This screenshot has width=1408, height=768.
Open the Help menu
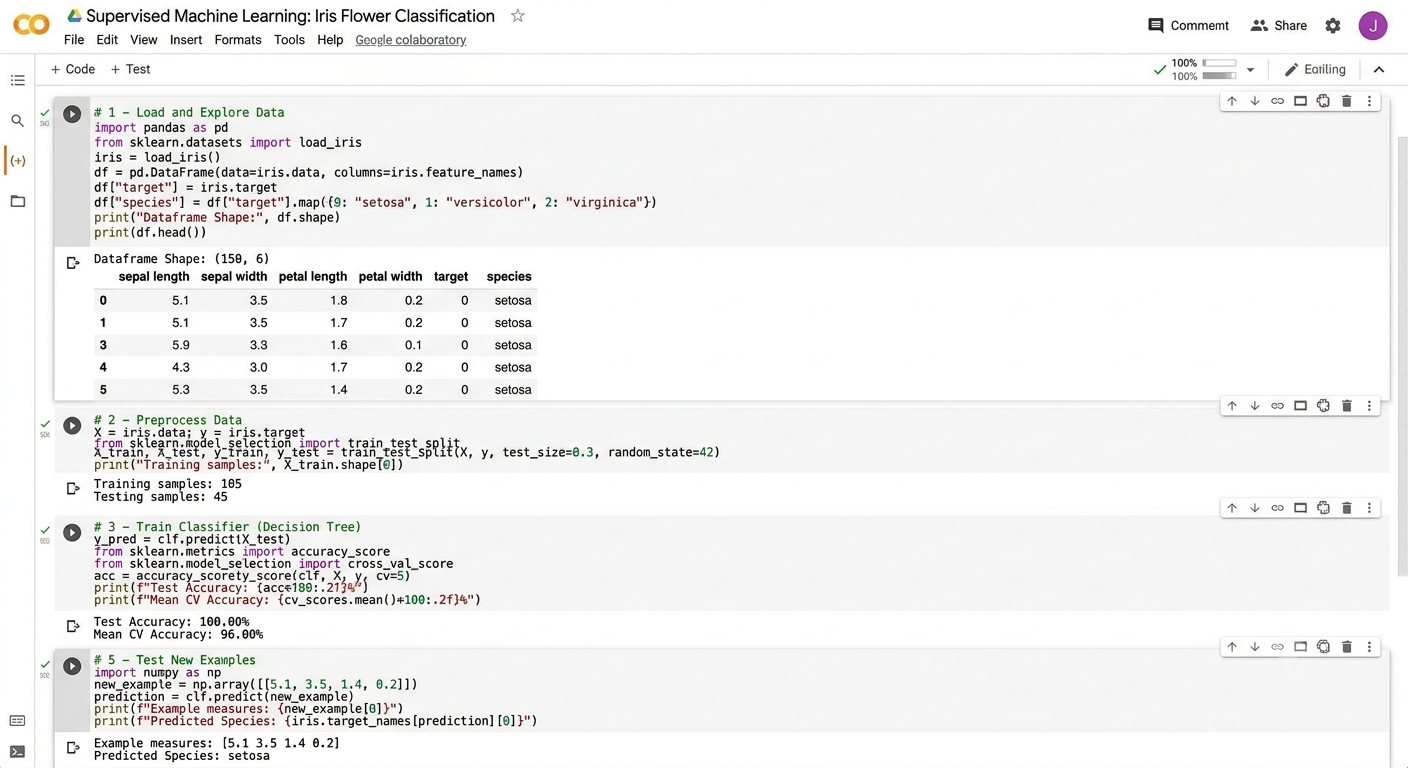point(330,40)
